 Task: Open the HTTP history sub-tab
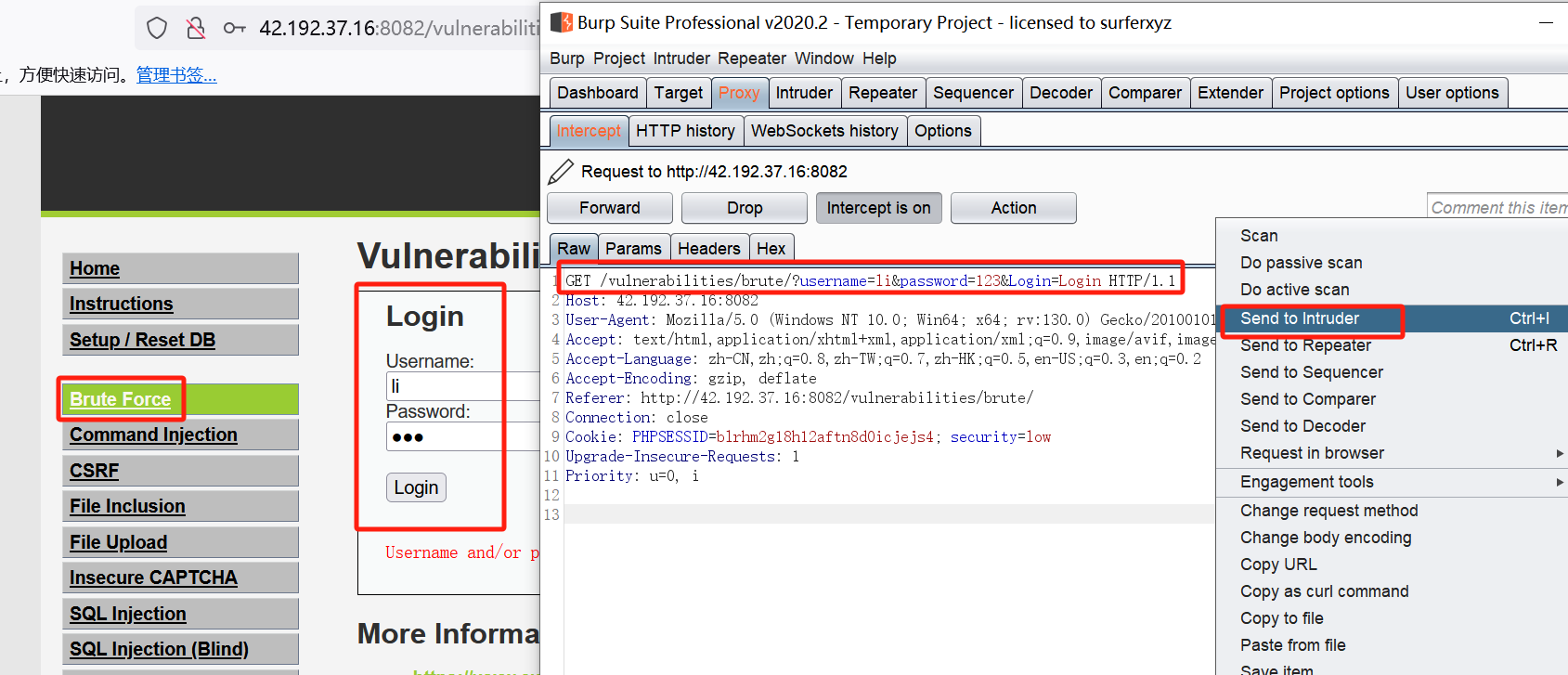click(685, 131)
